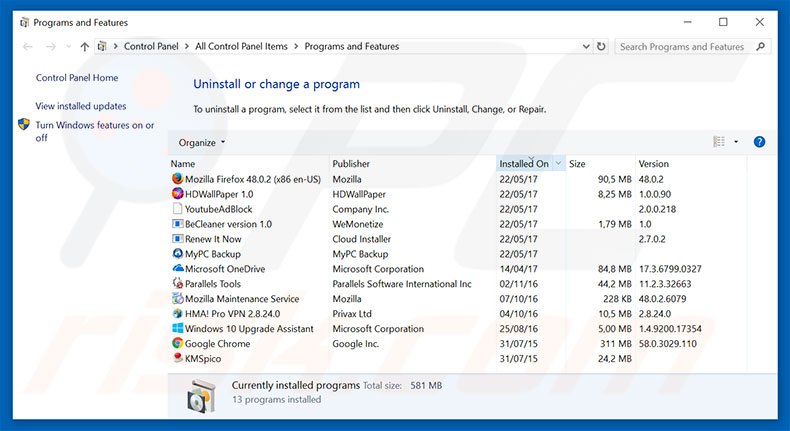Sort by the Installed On column header

pos(524,163)
